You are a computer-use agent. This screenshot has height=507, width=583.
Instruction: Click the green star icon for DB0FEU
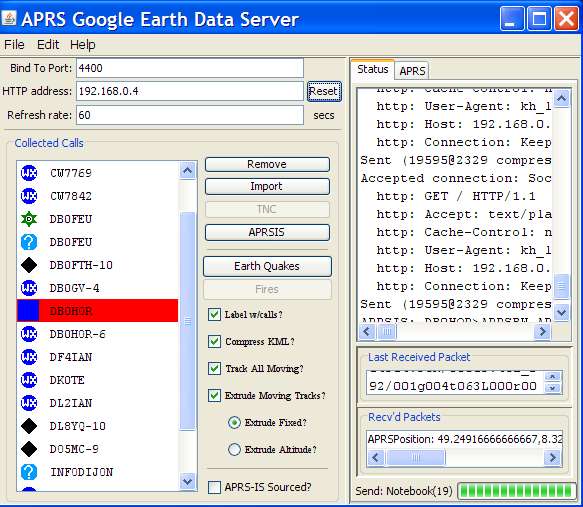tap(29, 219)
